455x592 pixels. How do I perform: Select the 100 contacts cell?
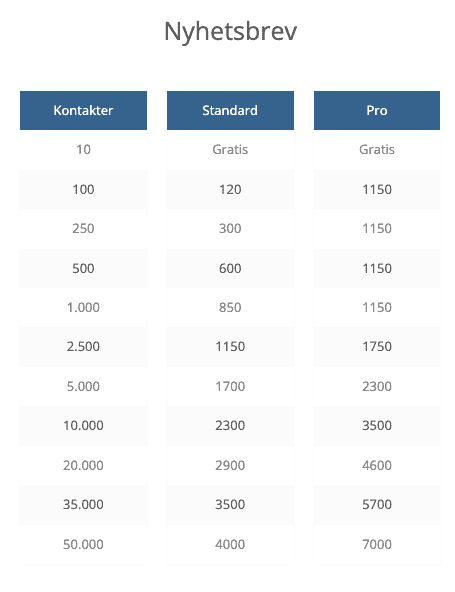[x=83, y=189]
